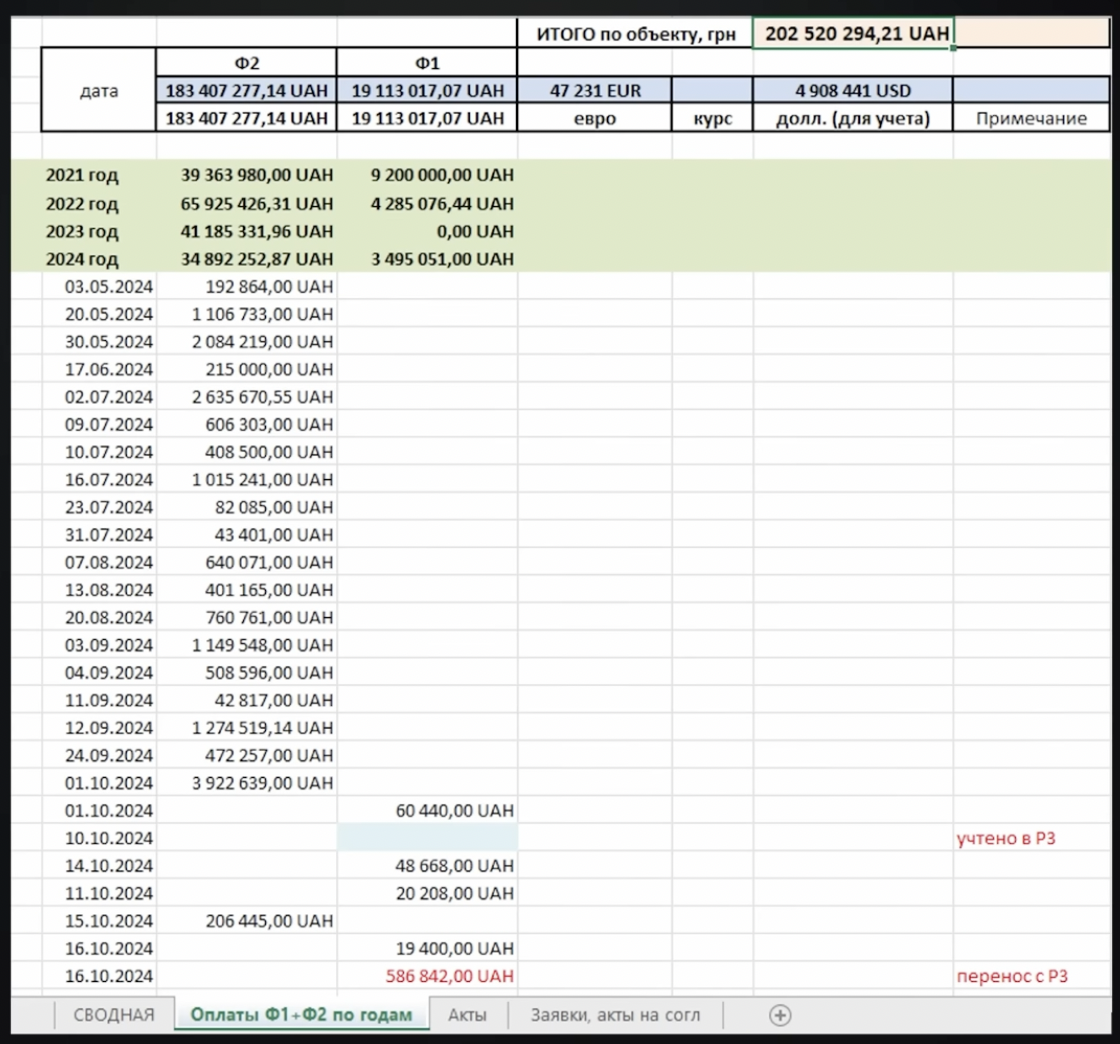Select the 9 200 000,00 UAH cell

427,175
